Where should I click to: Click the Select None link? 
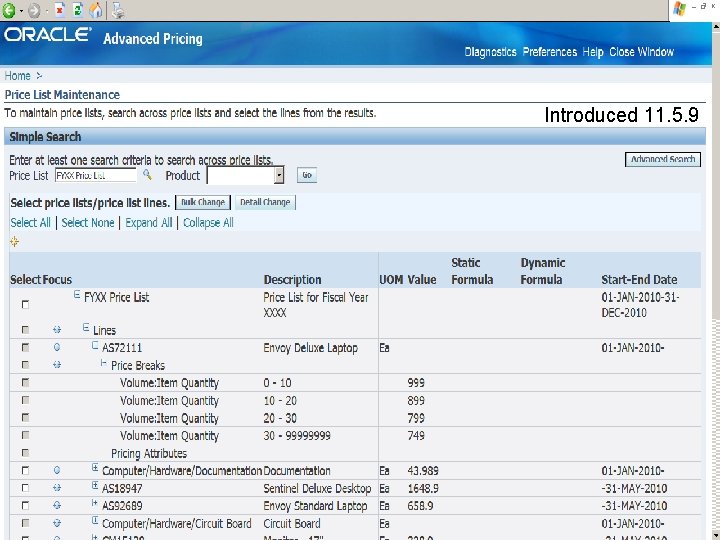(x=88, y=223)
